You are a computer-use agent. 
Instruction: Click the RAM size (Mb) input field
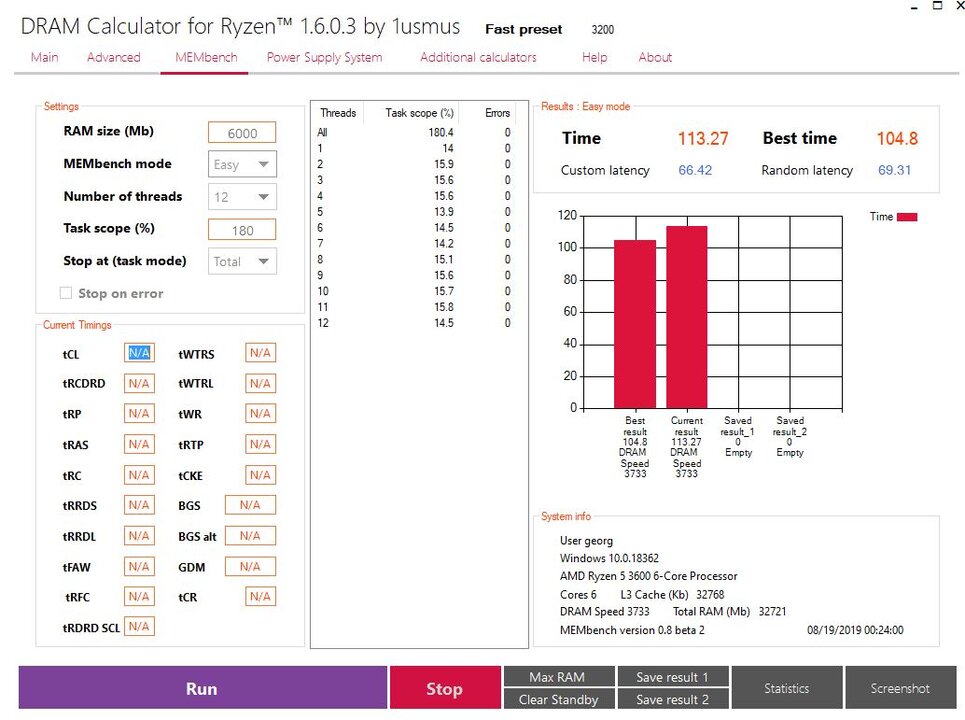pyautogui.click(x=242, y=133)
